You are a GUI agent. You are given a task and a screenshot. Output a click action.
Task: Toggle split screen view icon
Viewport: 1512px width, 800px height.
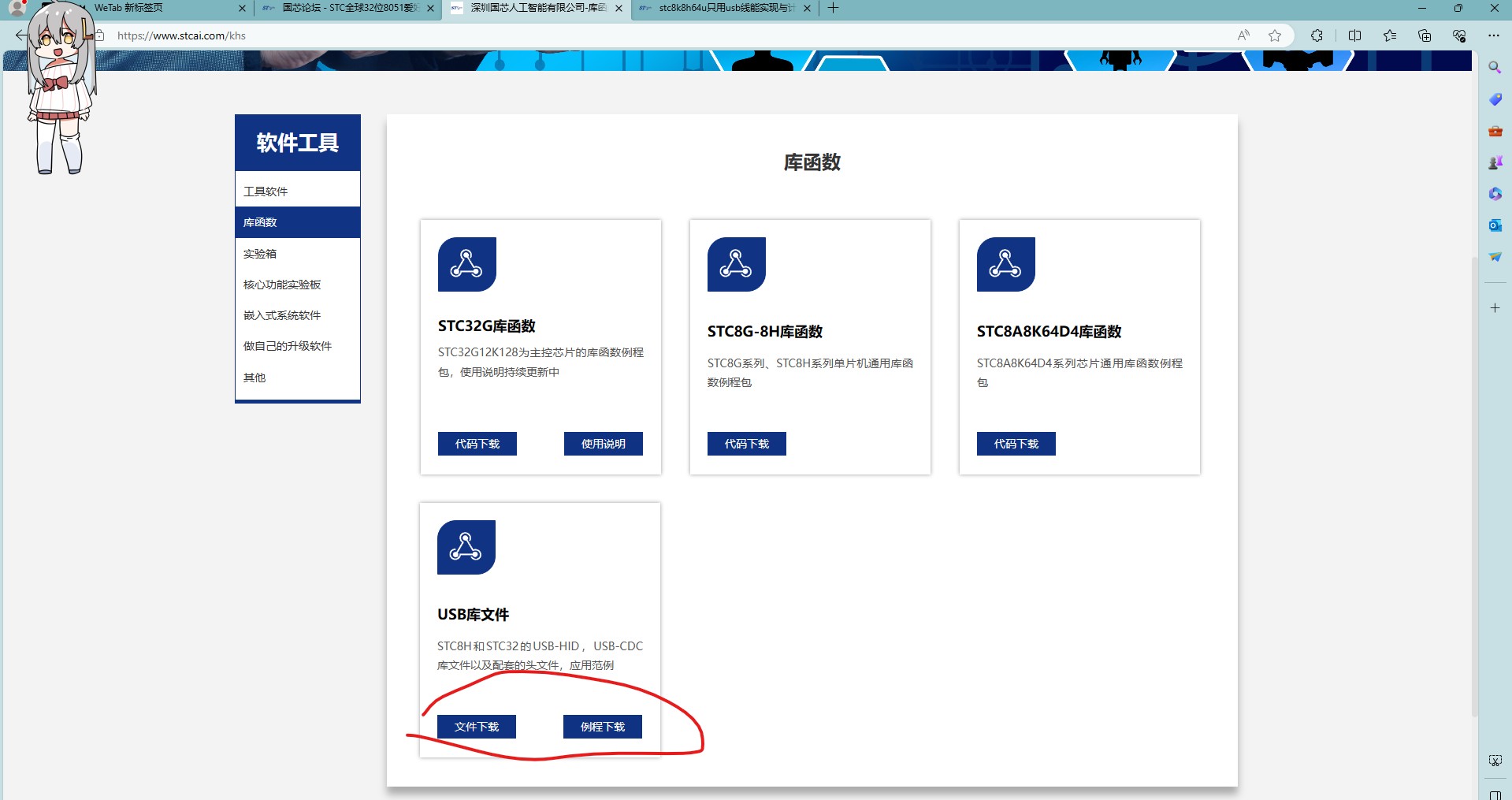(x=1355, y=35)
